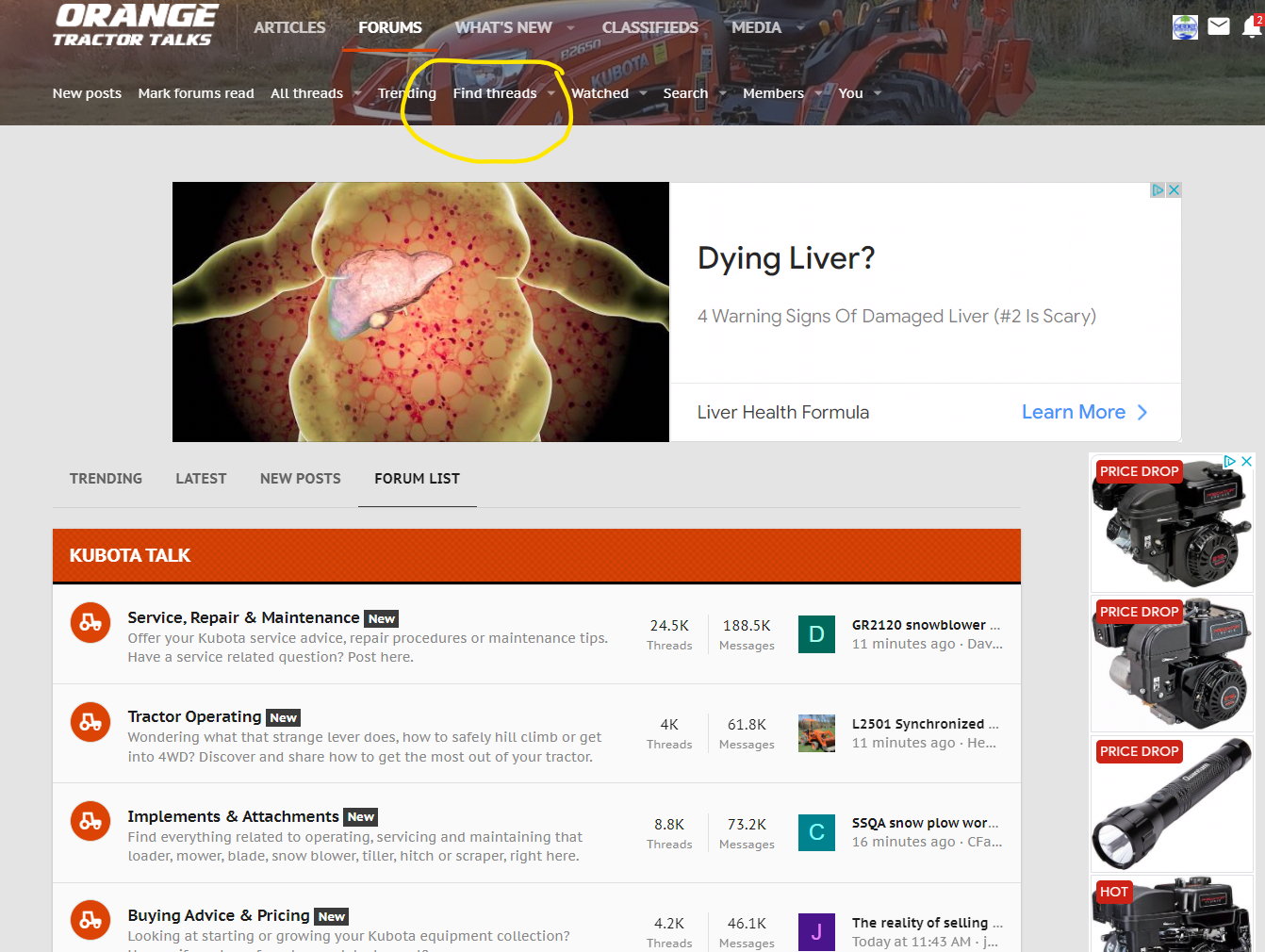Open The reality of selling thread

[928, 923]
